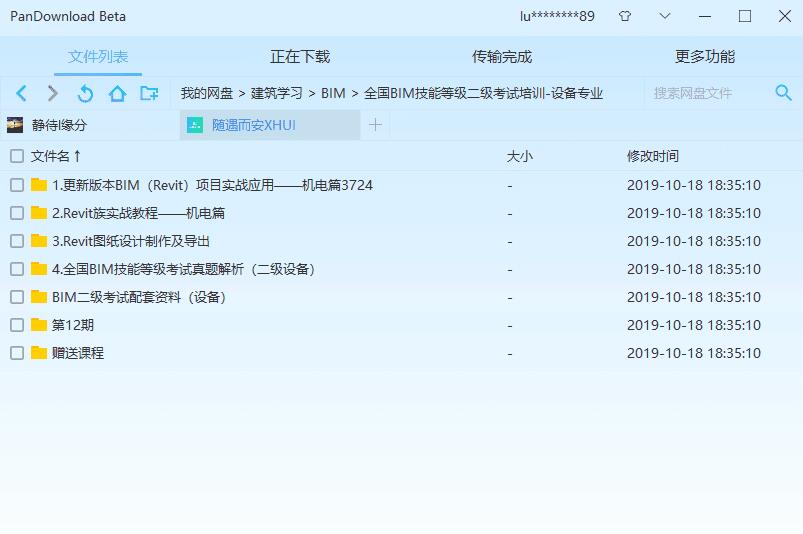Select the 静待缘分 account tab

pyautogui.click(x=90, y=125)
